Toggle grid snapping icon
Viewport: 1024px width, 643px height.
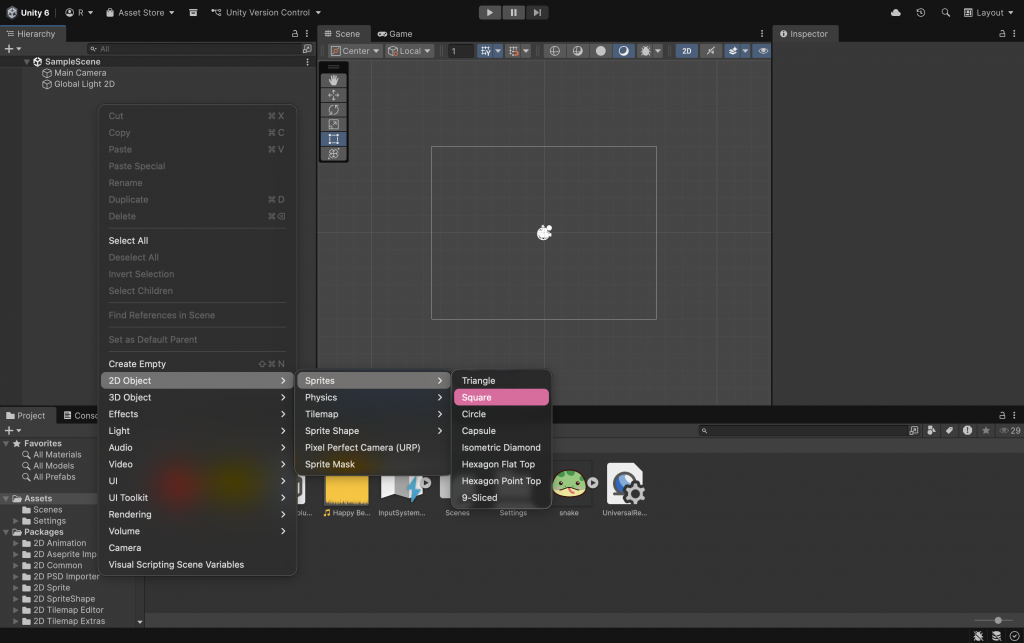point(514,51)
